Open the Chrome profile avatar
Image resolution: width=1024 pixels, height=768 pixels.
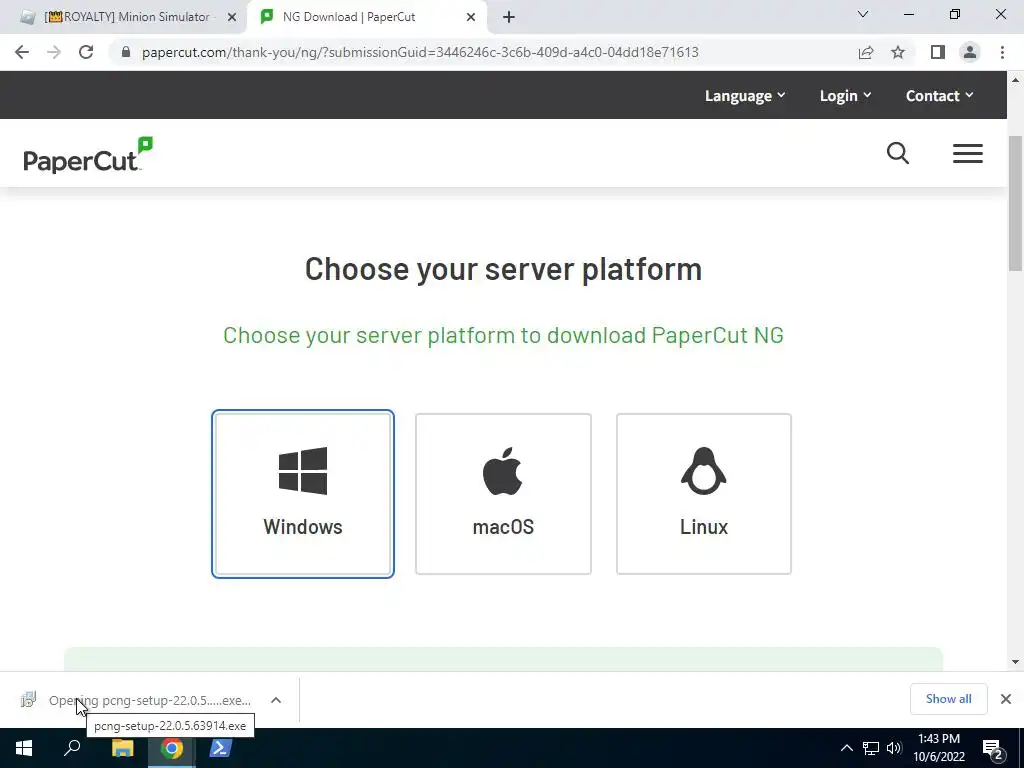[x=970, y=52]
